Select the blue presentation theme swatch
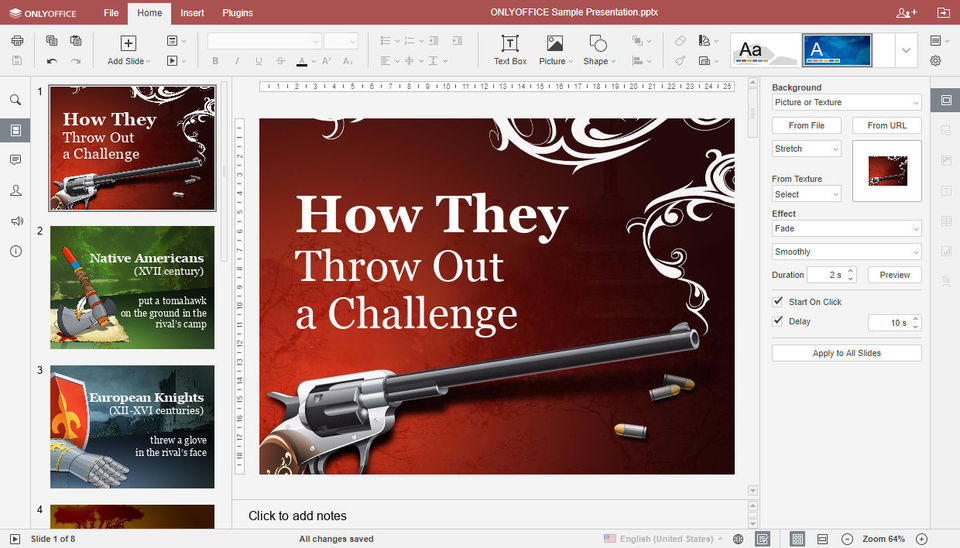The width and height of the screenshot is (960, 548). click(837, 50)
